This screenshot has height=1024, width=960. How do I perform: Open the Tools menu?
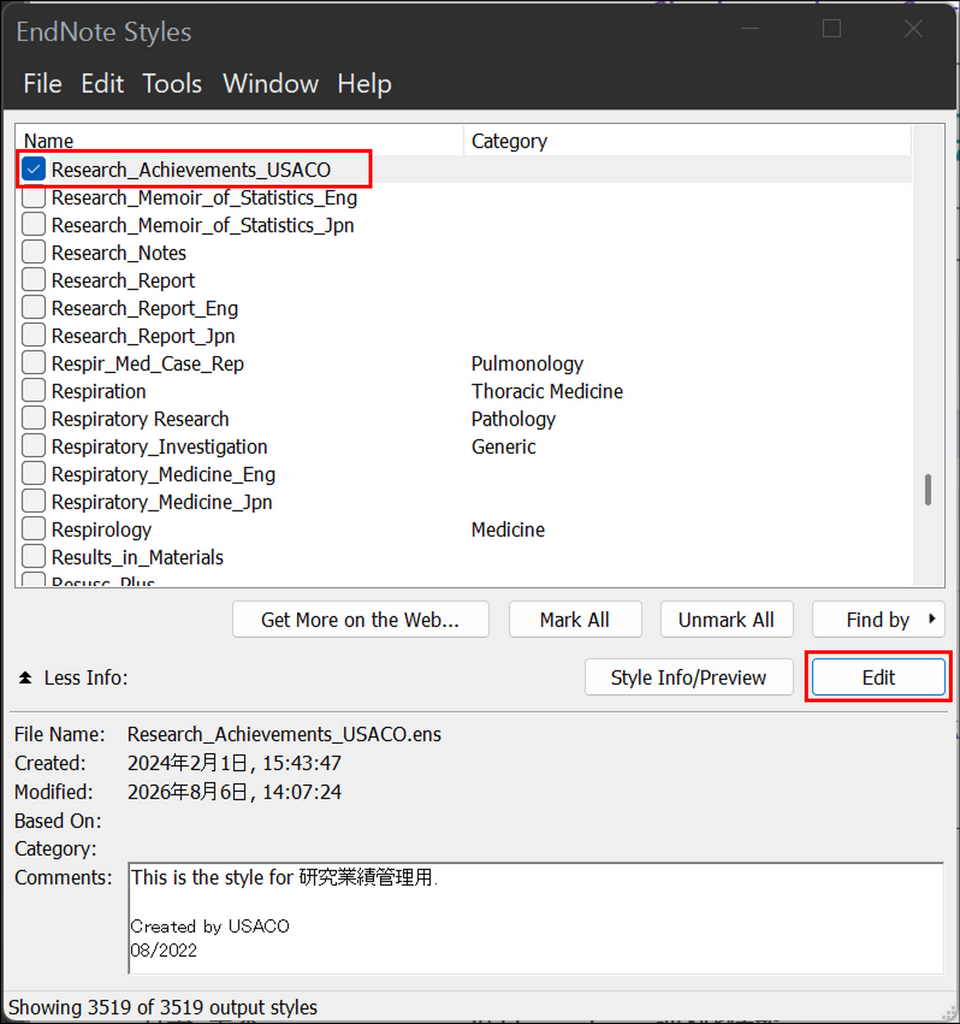coord(172,84)
